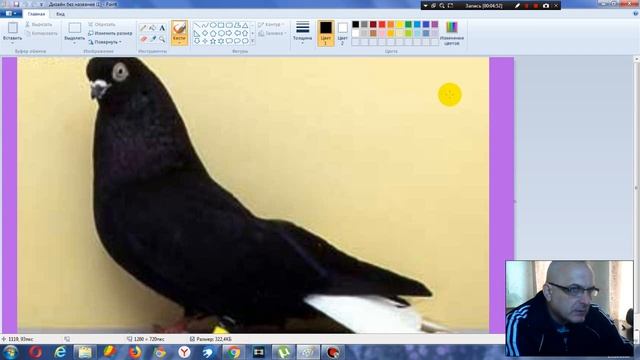Image resolution: width=640 pixels, height=360 pixels.
Task: Click the Save icon in quick access toolbar
Action: [x=16, y=4]
